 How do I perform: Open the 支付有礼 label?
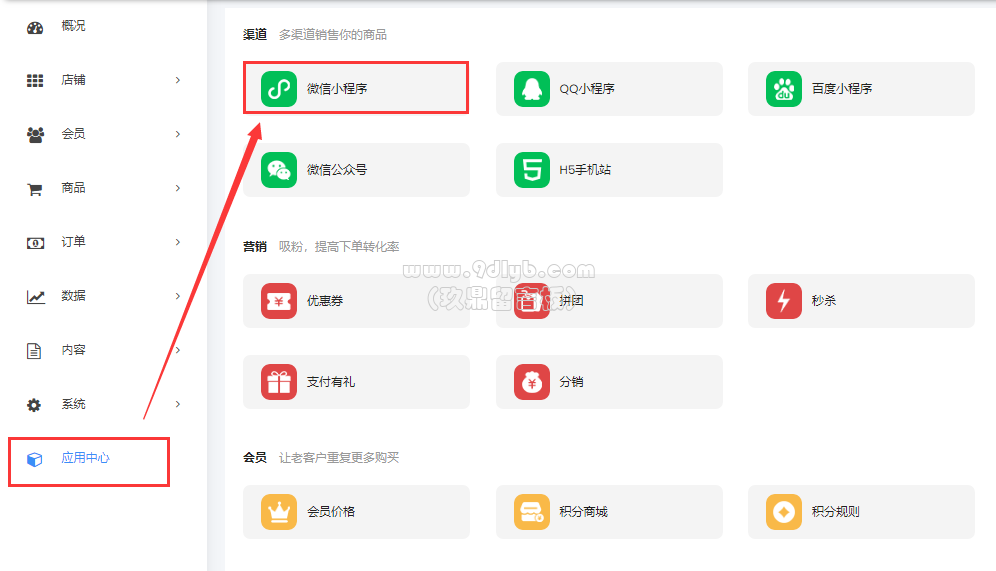[x=330, y=382]
